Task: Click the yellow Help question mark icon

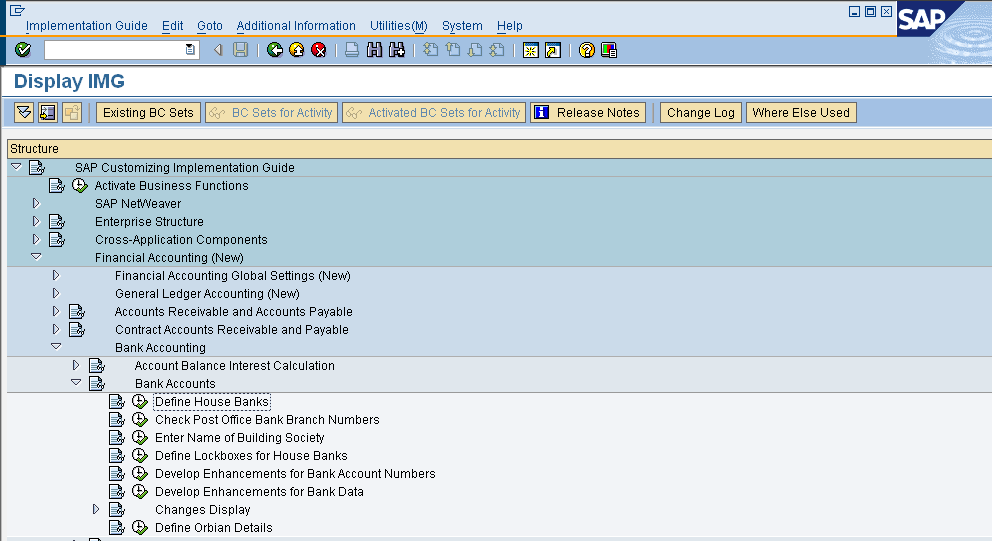Action: 586,50
